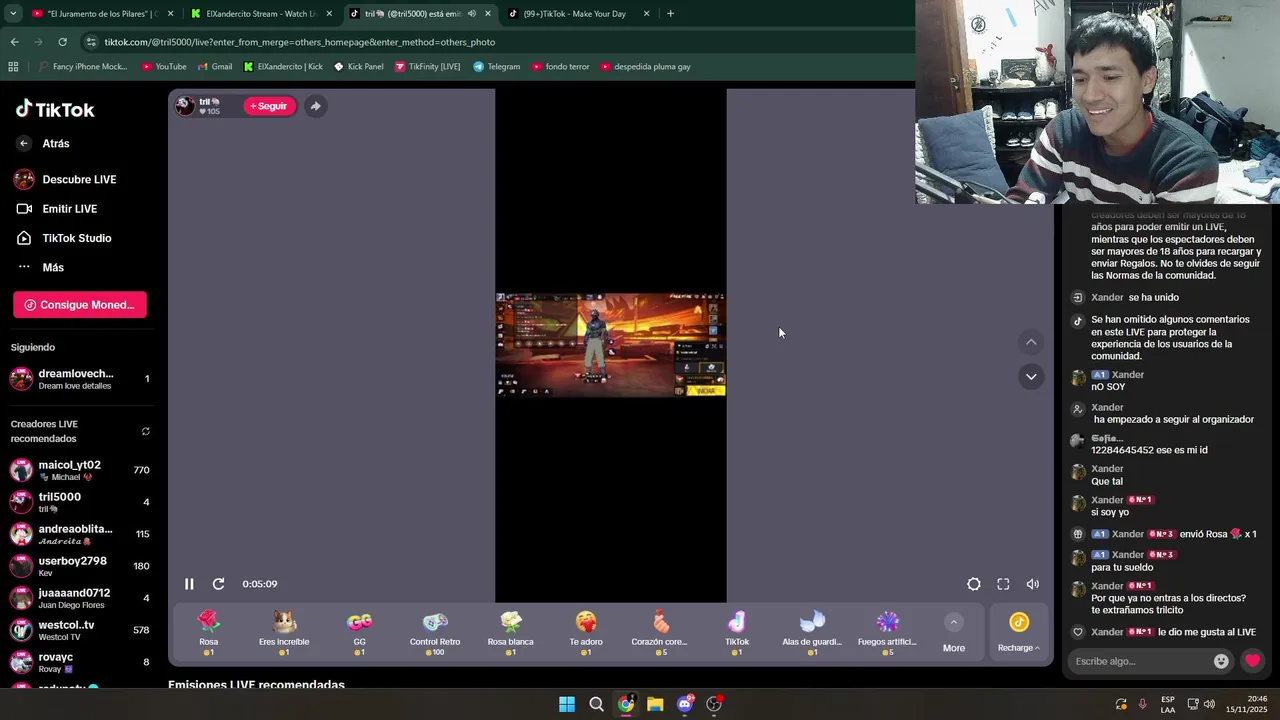Open File Explorer from taskbar
Image resolution: width=1280 pixels, height=720 pixels.
coord(655,704)
